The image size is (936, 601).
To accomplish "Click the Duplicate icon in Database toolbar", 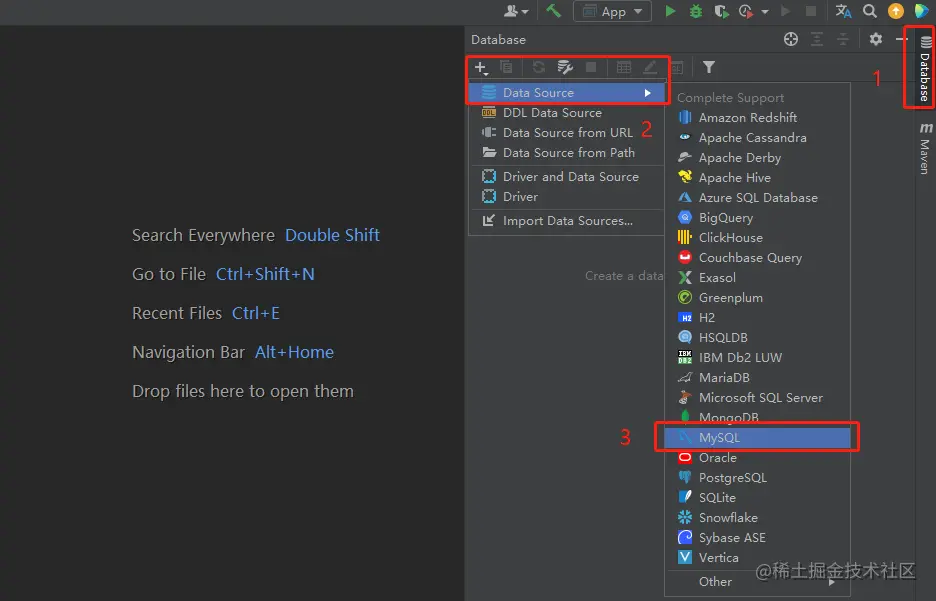I will 506,67.
